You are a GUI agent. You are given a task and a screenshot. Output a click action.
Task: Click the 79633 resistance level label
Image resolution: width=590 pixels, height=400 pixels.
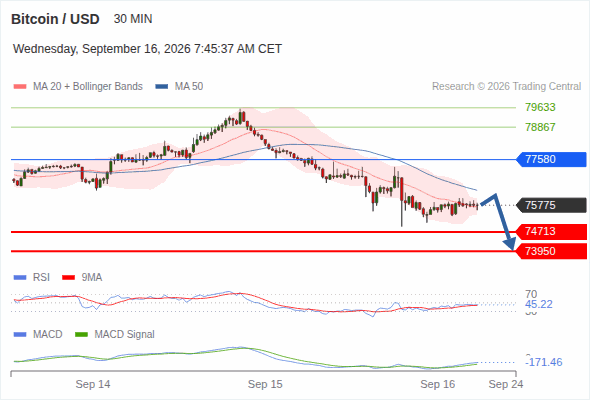(540, 108)
